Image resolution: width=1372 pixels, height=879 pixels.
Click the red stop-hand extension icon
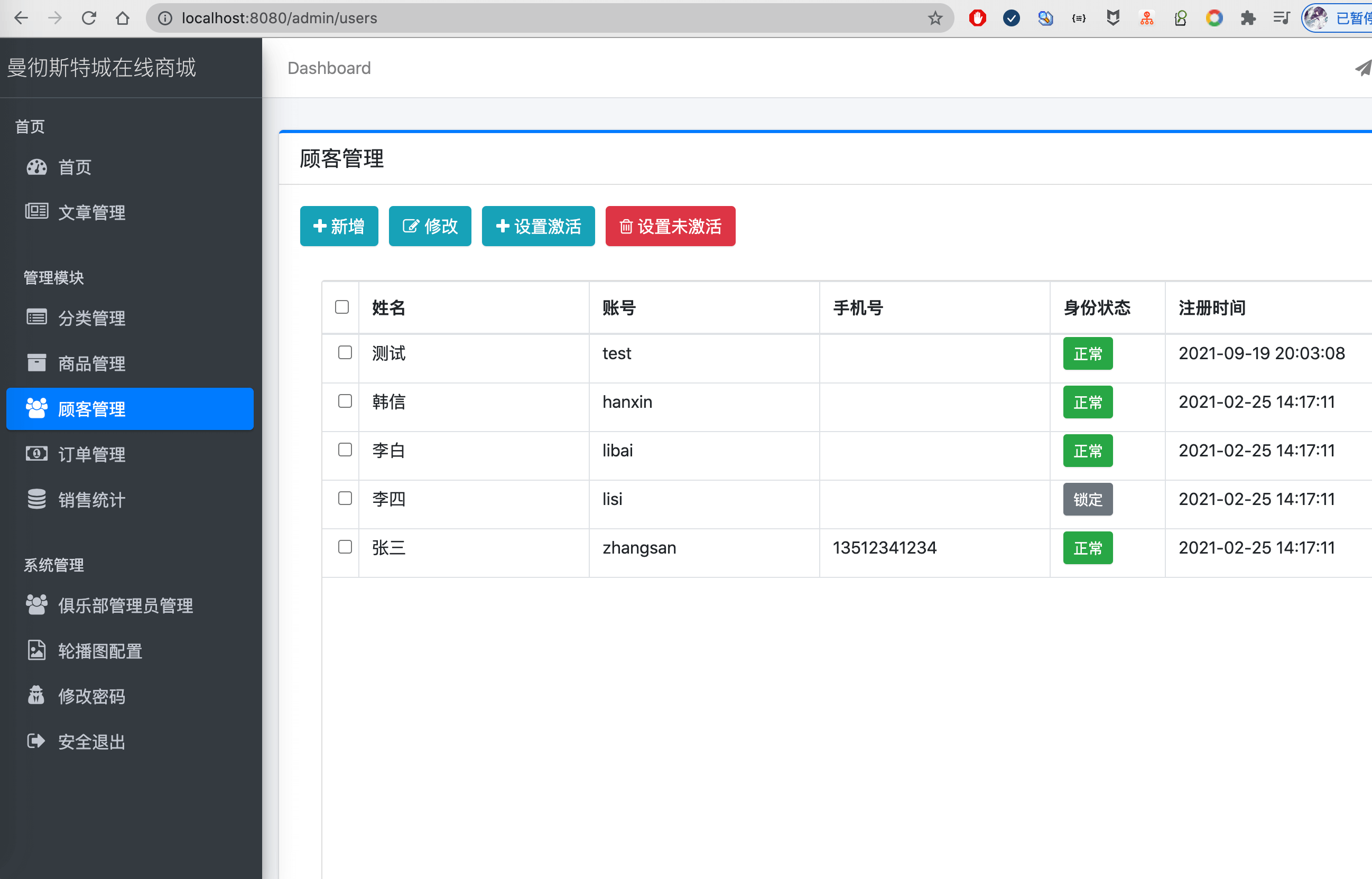point(978,18)
